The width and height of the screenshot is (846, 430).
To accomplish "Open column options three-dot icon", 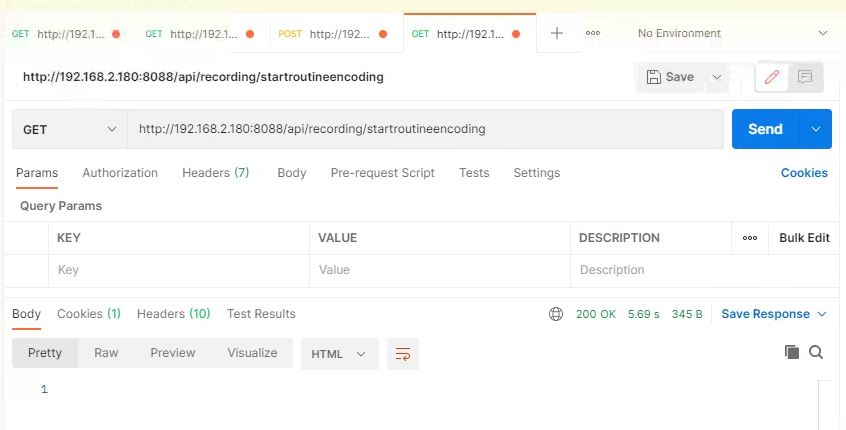I will tap(750, 238).
